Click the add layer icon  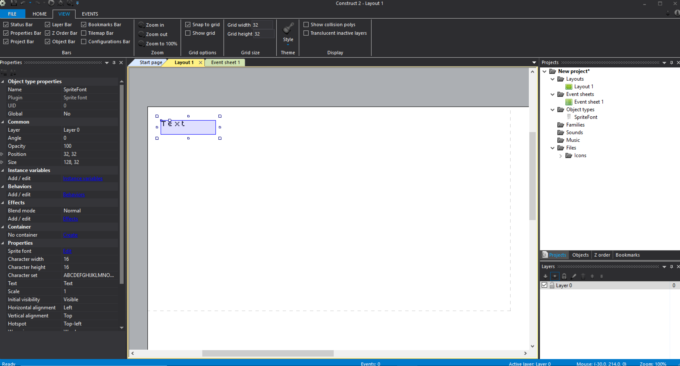click(x=546, y=276)
